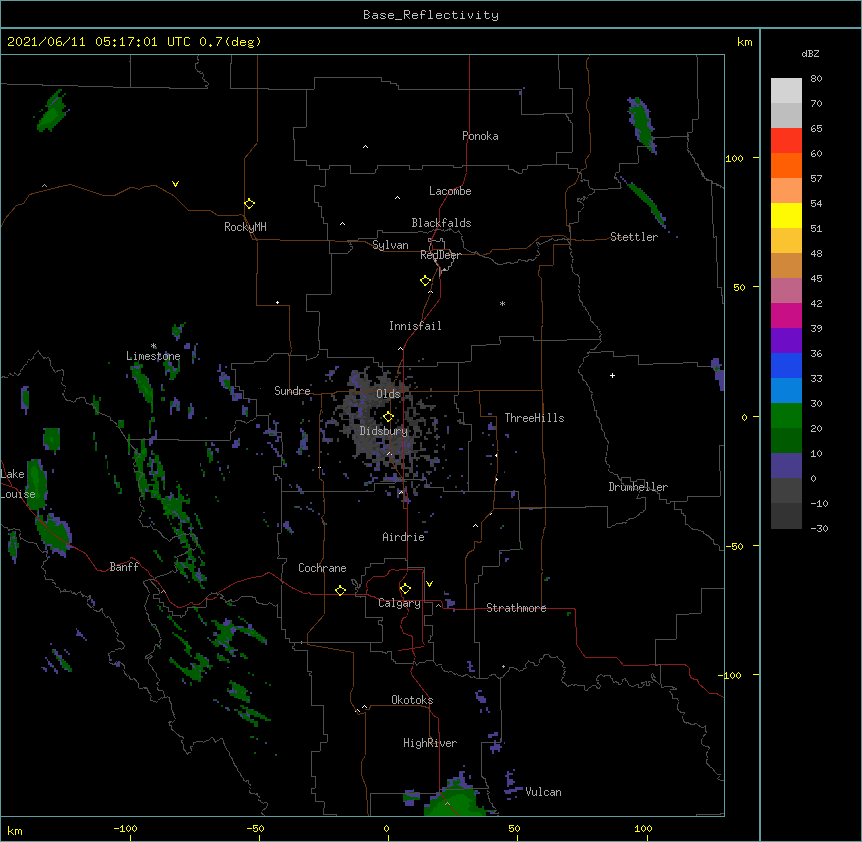Click the yellow diamond marker near RockyMH
This screenshot has height=842, width=862.
(x=250, y=204)
